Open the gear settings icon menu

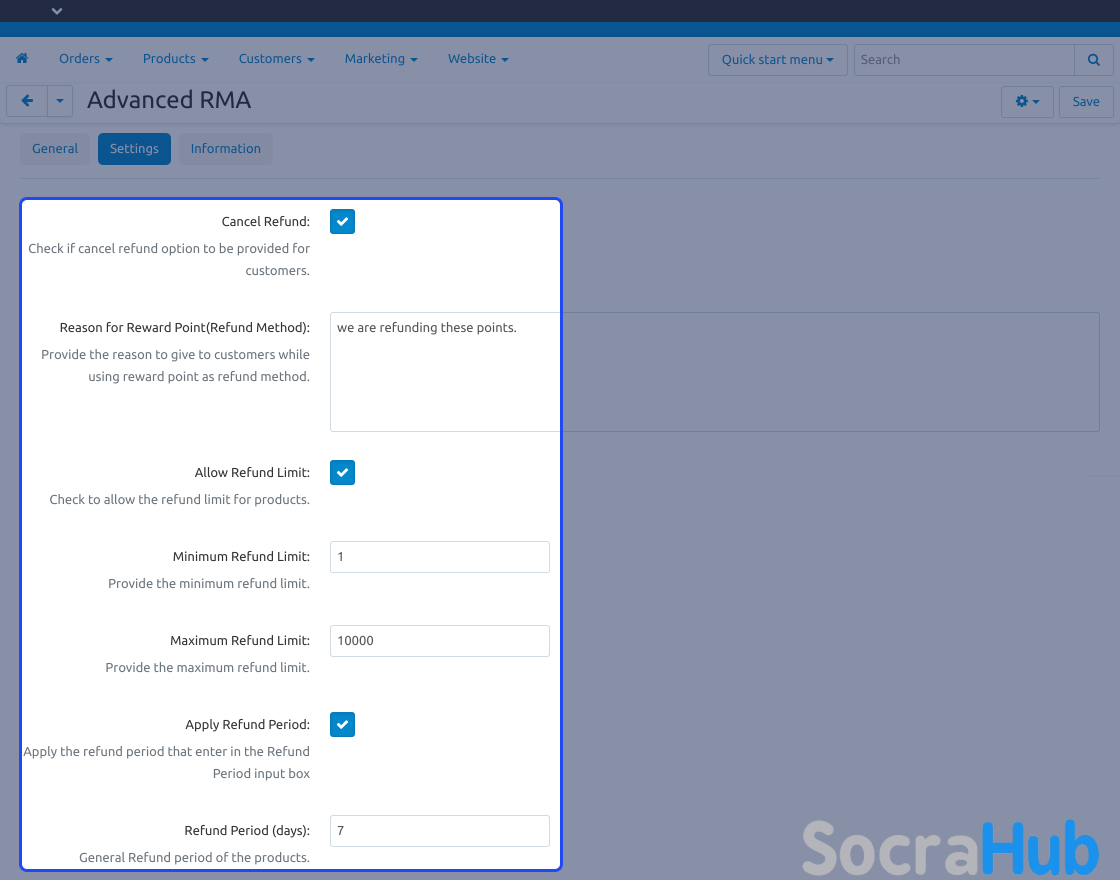tap(1026, 101)
